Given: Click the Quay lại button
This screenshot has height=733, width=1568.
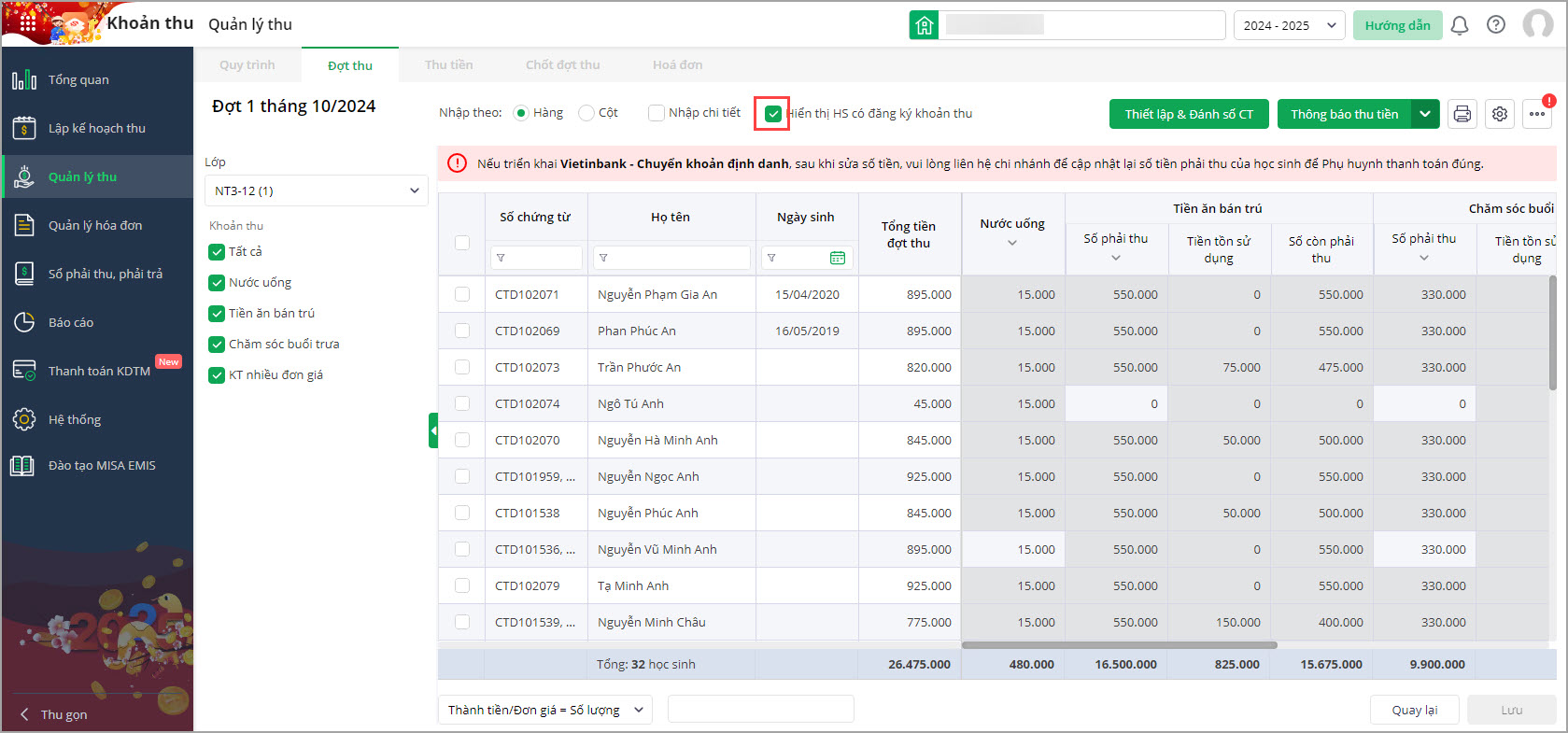Looking at the screenshot, I should [1414, 710].
